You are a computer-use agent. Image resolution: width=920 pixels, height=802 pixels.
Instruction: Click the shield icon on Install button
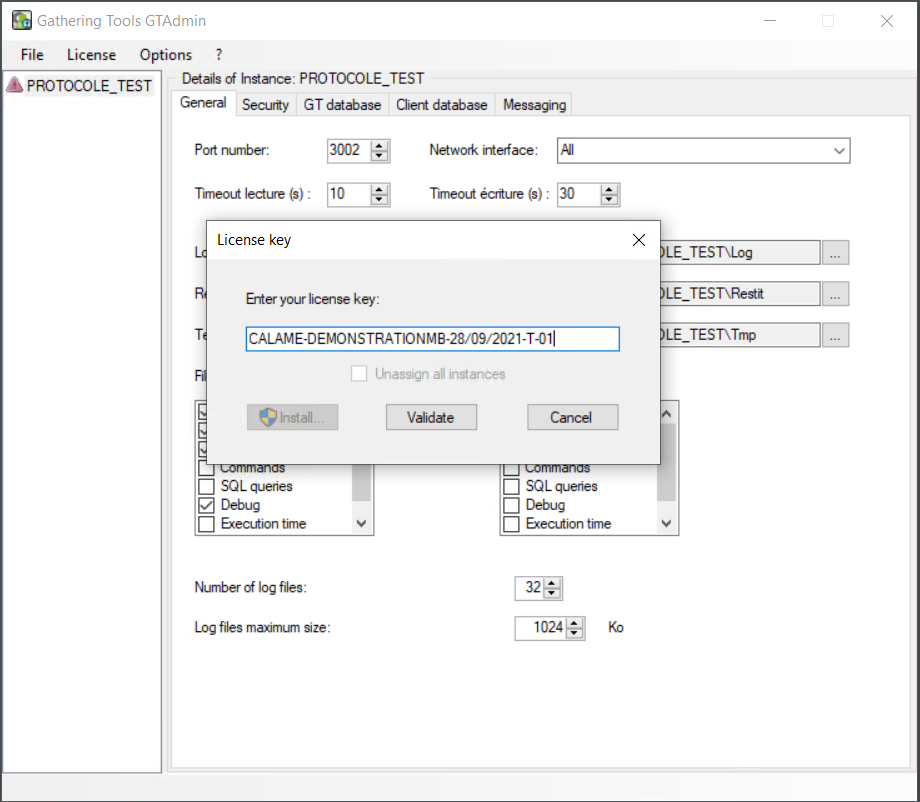tap(268, 417)
